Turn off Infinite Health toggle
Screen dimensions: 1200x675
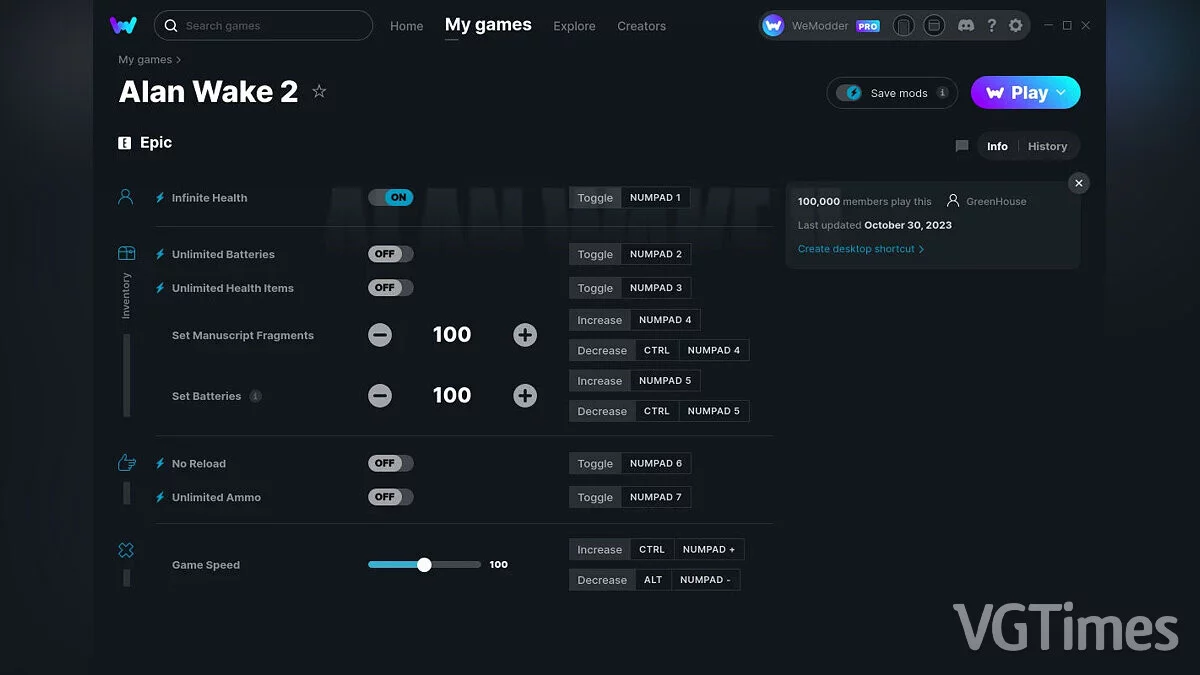point(390,198)
